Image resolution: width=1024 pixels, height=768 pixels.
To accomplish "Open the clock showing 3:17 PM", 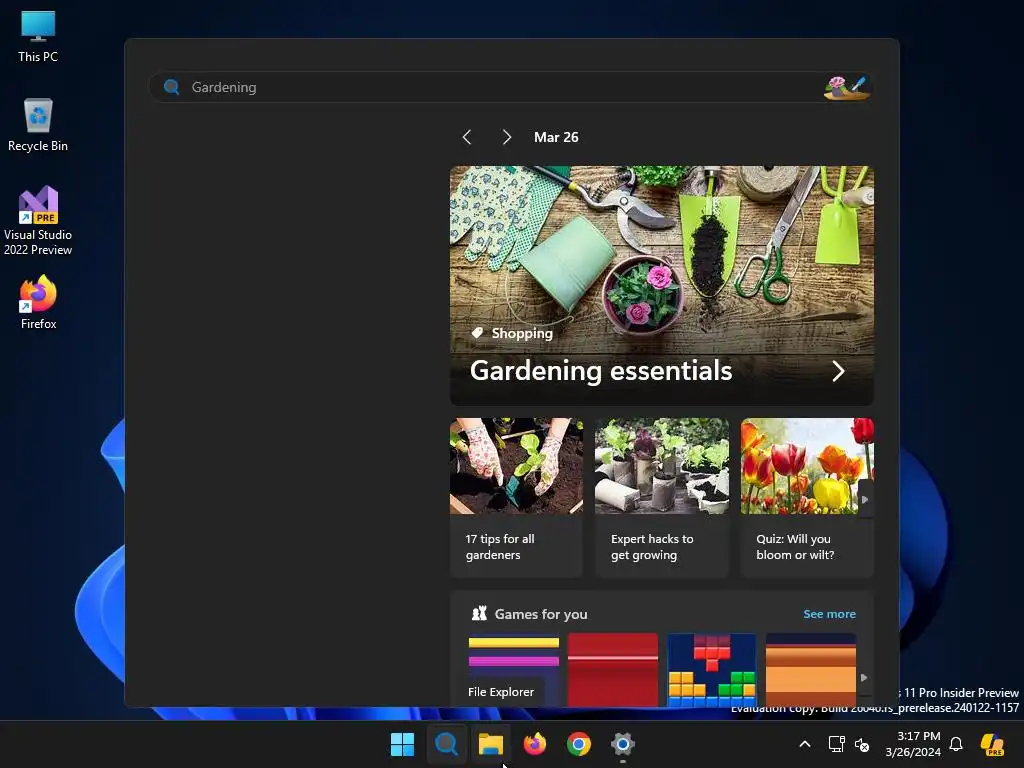I will point(913,744).
